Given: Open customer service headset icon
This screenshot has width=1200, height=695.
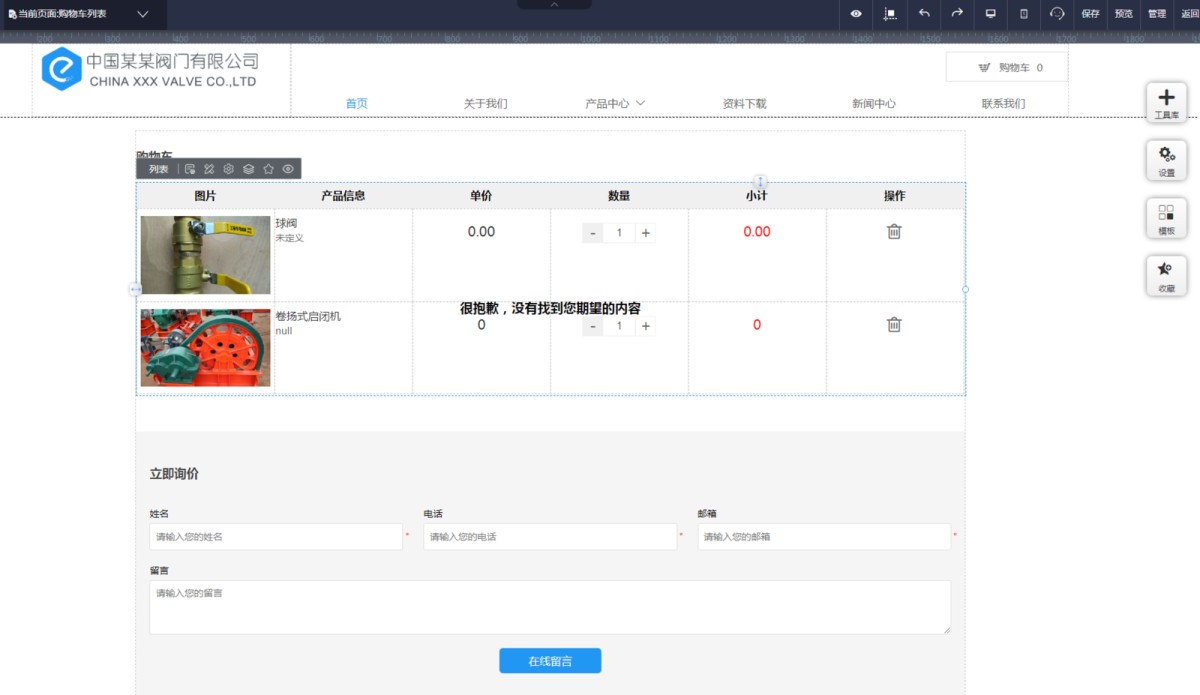Looking at the screenshot, I should pyautogui.click(x=1057, y=14).
